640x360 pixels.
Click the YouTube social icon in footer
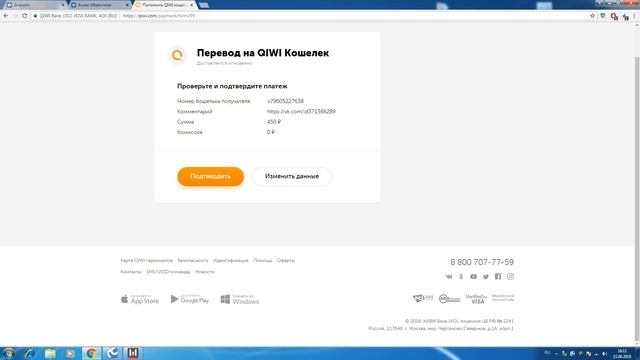[473, 277]
